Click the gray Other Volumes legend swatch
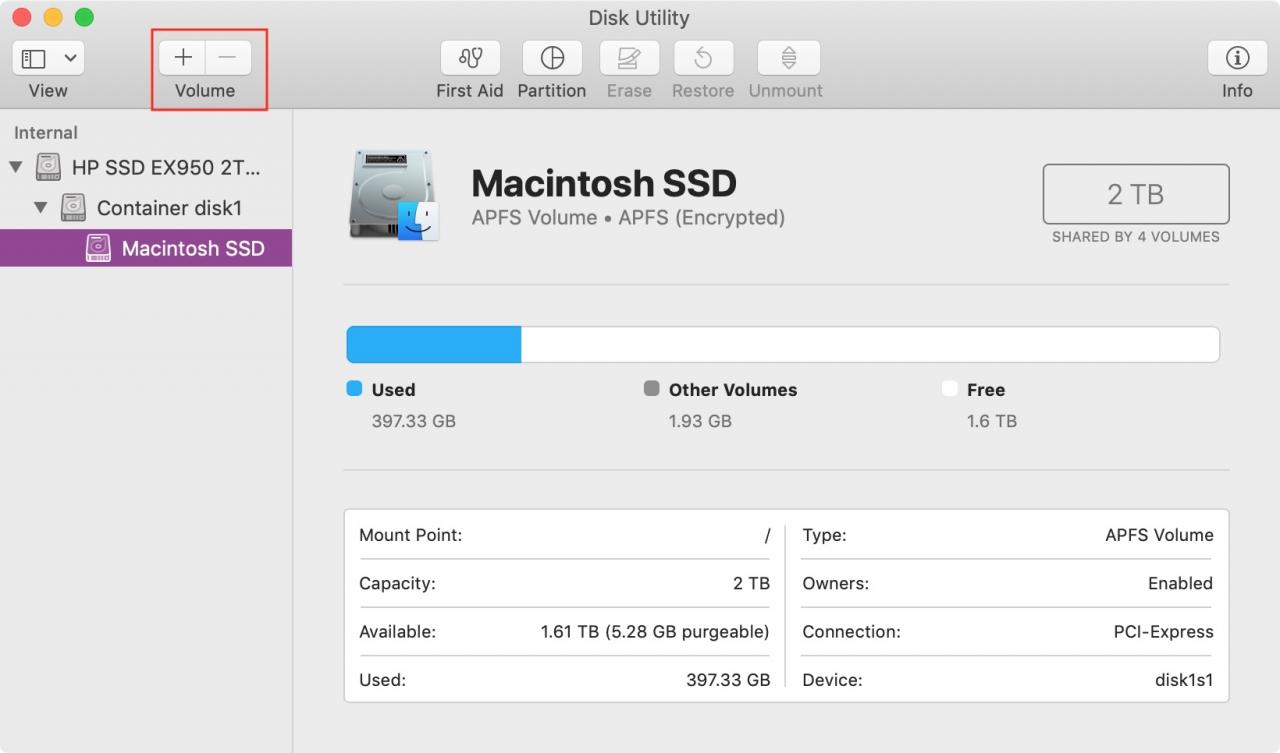This screenshot has width=1280, height=753. coord(652,389)
